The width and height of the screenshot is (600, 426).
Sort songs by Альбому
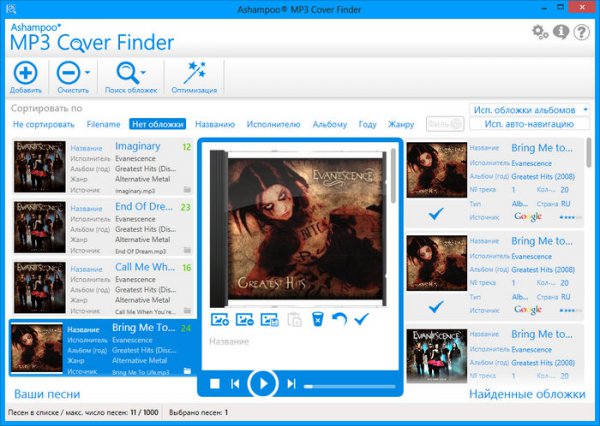point(330,124)
